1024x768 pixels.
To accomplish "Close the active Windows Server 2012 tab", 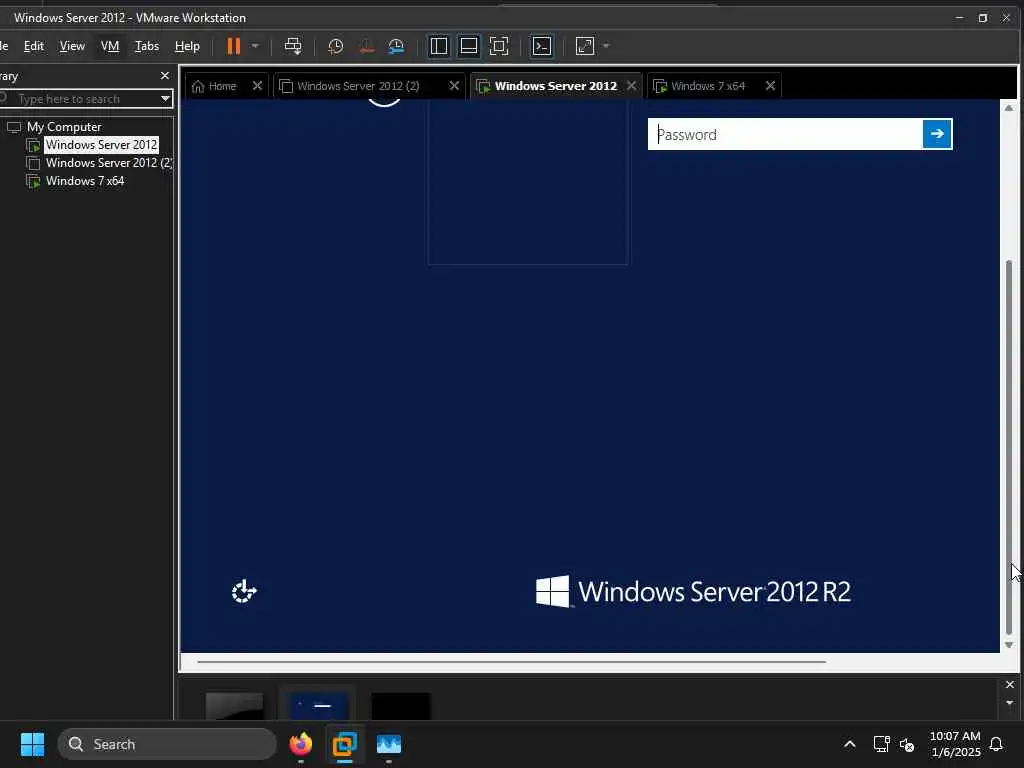I will tap(631, 86).
